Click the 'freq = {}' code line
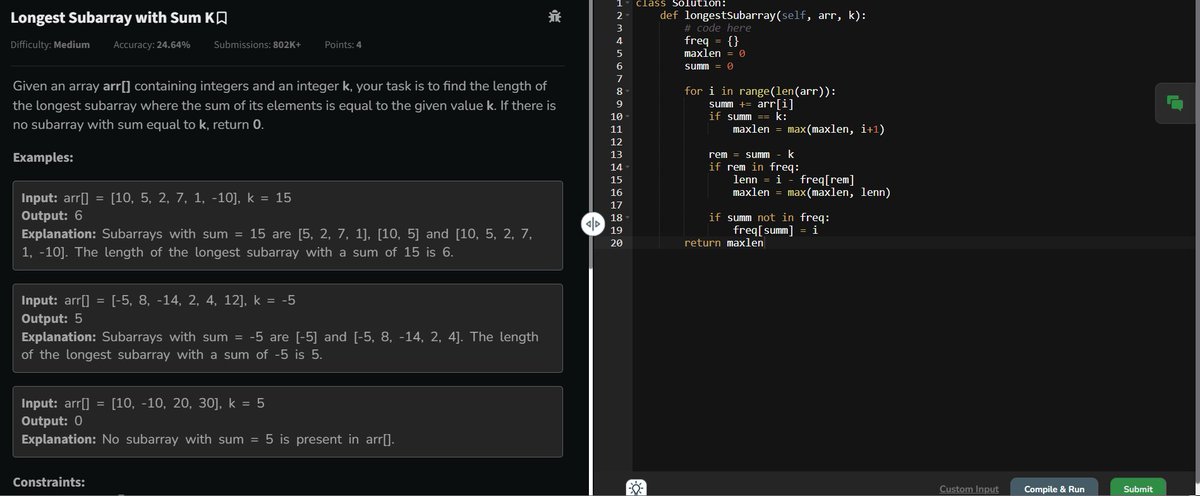Viewport: 1200px width, 496px height. coord(711,41)
